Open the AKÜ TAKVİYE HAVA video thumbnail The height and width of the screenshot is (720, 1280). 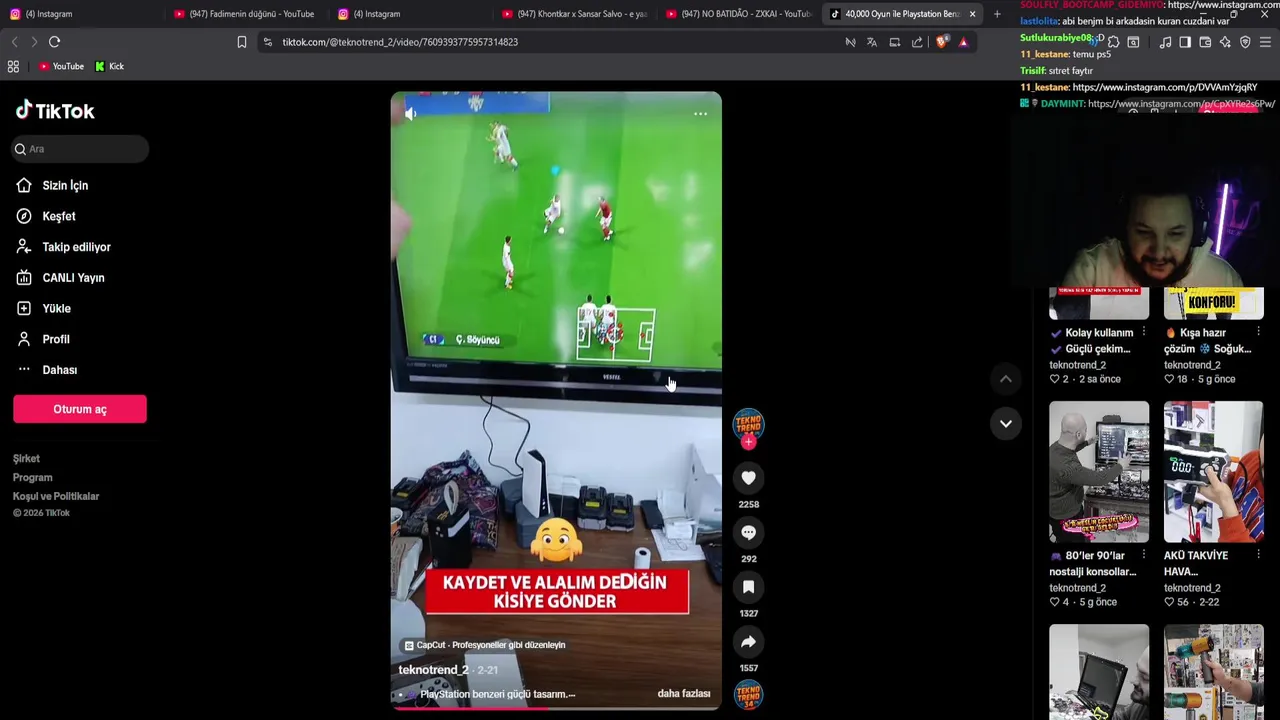(x=1213, y=472)
